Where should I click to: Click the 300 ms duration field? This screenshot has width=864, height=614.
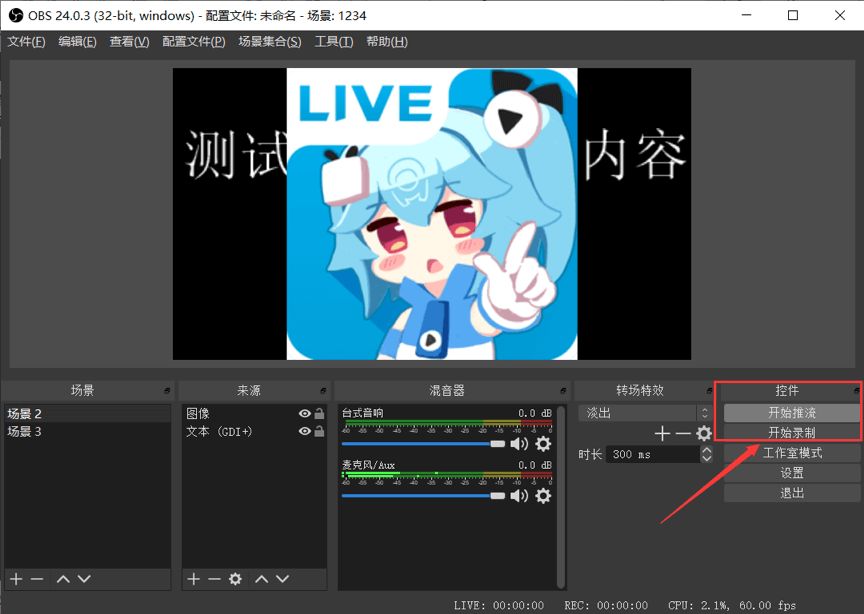coord(653,455)
